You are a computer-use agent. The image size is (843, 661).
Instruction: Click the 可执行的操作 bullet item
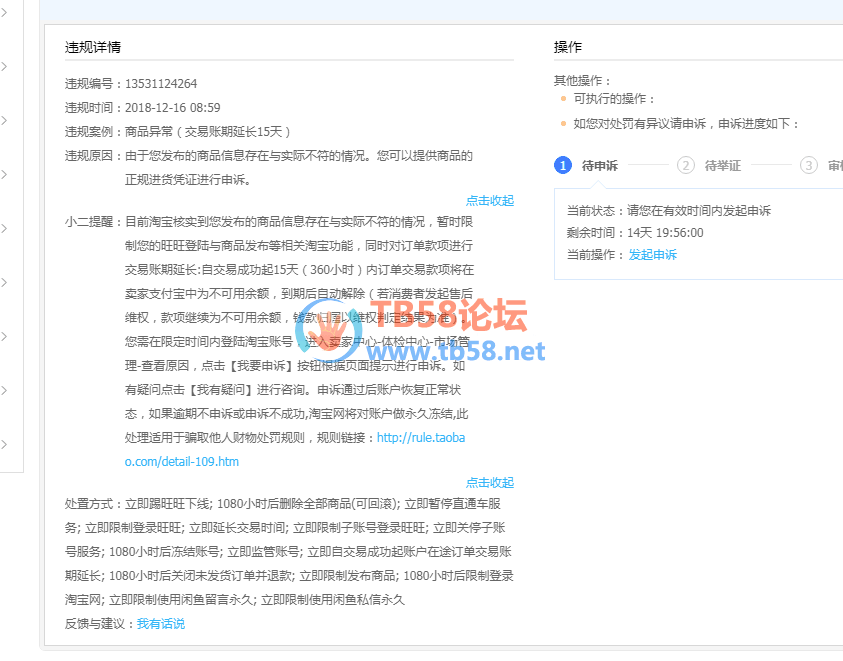coord(614,99)
